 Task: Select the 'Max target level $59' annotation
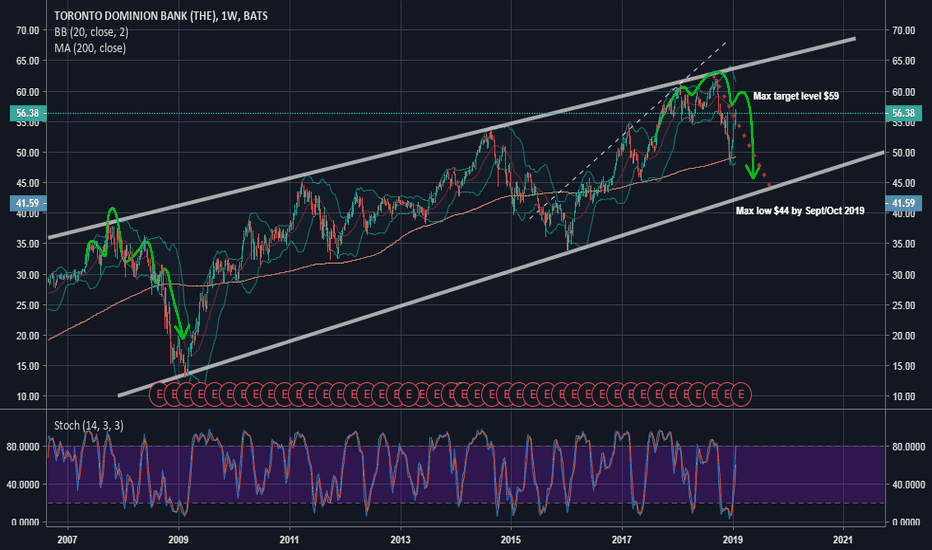point(796,96)
